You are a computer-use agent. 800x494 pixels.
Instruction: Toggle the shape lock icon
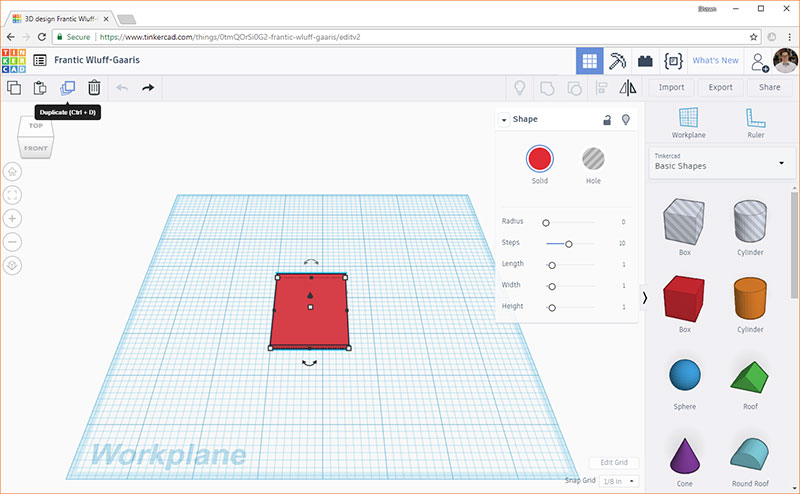[607, 120]
